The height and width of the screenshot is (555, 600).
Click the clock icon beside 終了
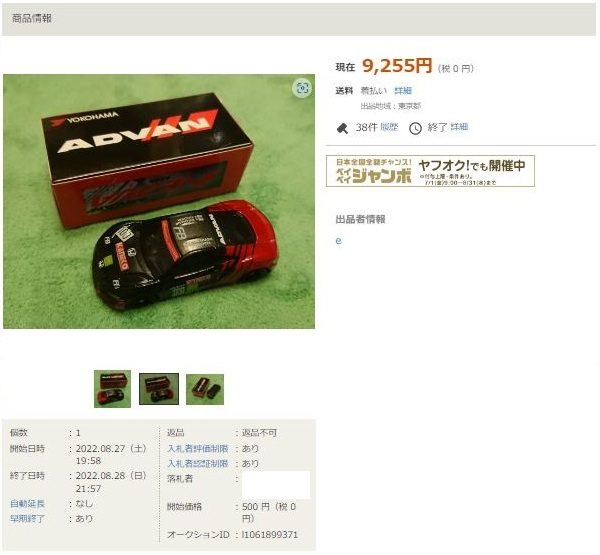[x=415, y=128]
